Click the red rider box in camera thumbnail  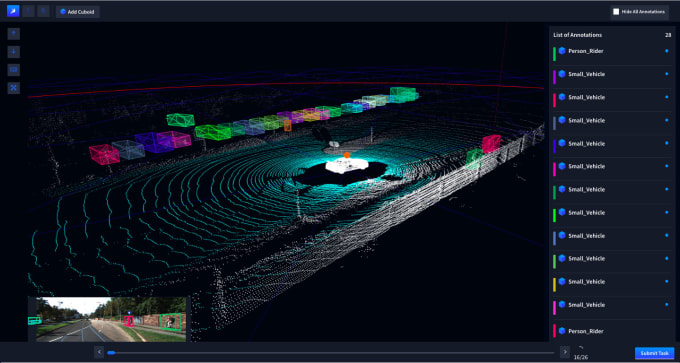(x=129, y=321)
